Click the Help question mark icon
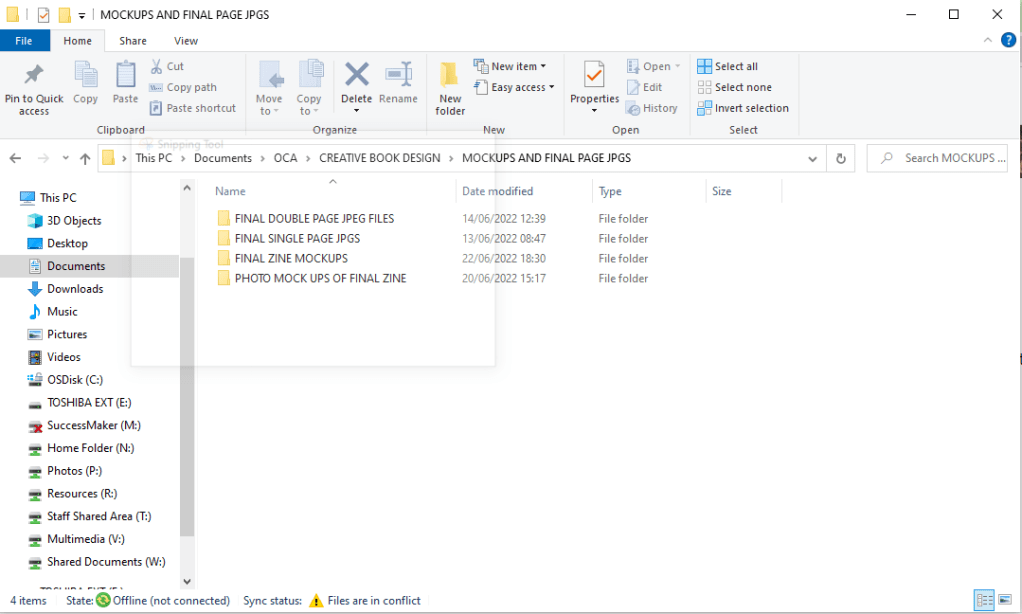 coord(1008,41)
